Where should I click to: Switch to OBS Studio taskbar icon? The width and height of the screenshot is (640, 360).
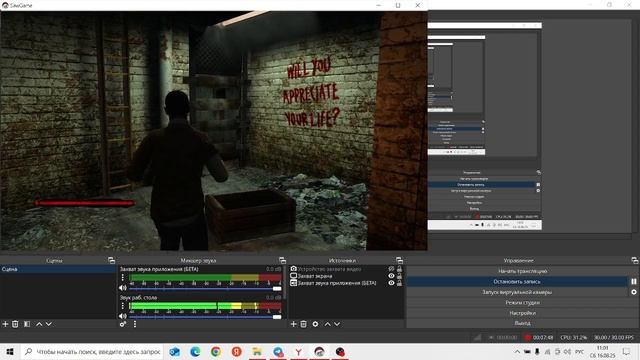click(x=340, y=352)
